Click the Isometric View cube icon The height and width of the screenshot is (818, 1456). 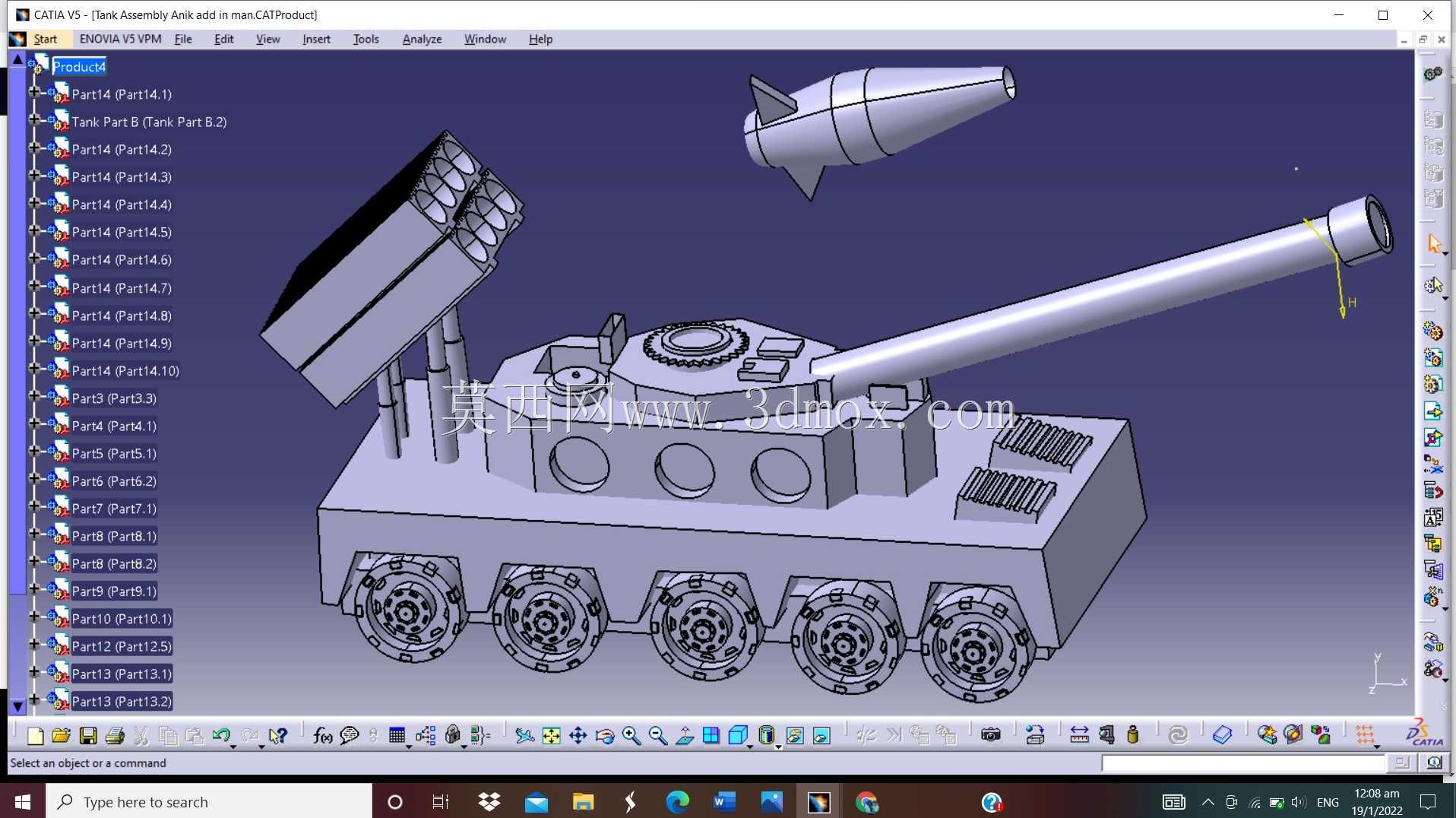(737, 735)
